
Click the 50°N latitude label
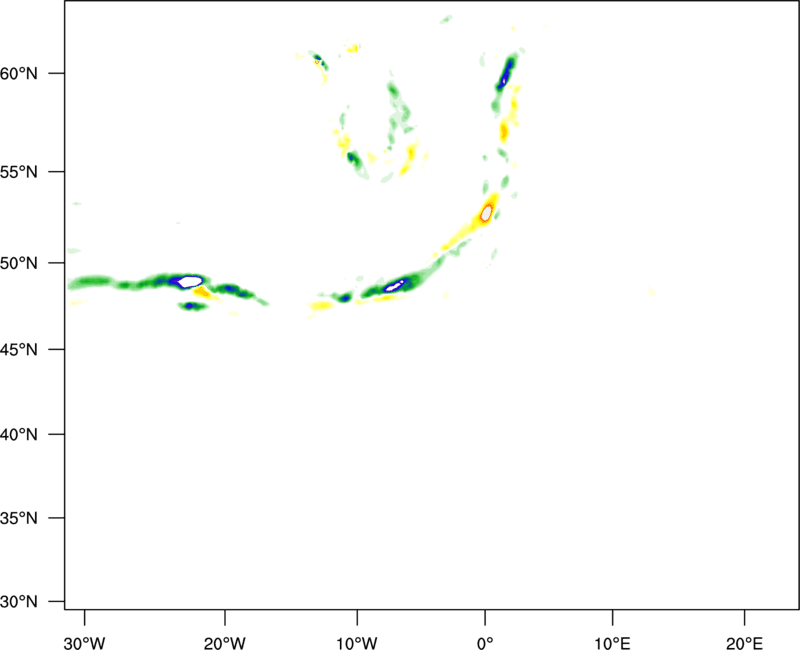point(19,263)
